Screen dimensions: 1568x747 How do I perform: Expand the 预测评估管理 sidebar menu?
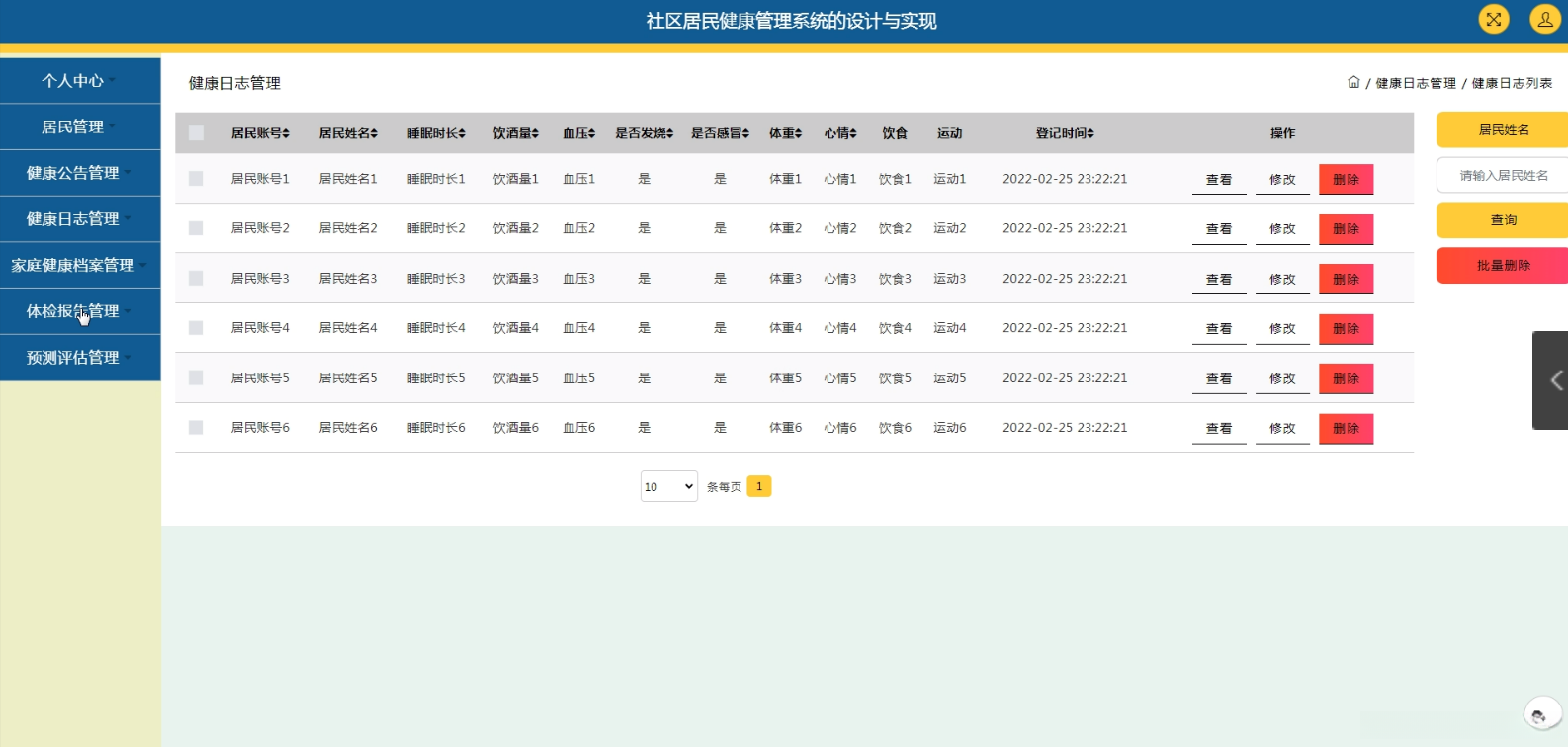pyautogui.click(x=80, y=358)
